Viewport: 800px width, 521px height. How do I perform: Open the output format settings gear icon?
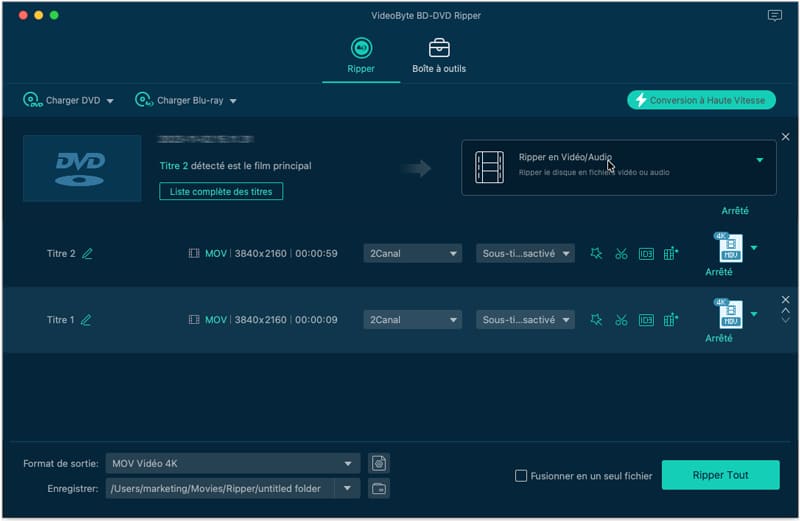tap(378, 463)
